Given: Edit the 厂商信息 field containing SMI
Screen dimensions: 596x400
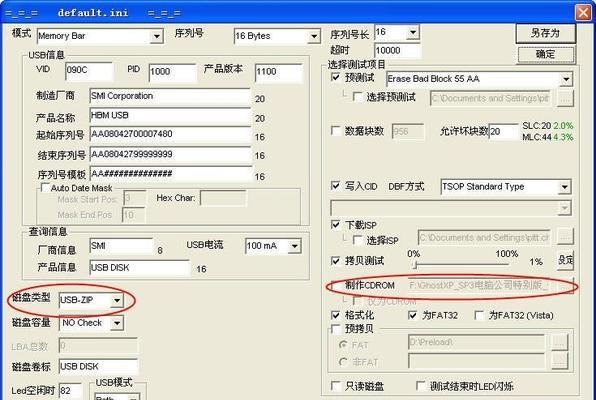Looking at the screenshot, I should click(121, 246).
